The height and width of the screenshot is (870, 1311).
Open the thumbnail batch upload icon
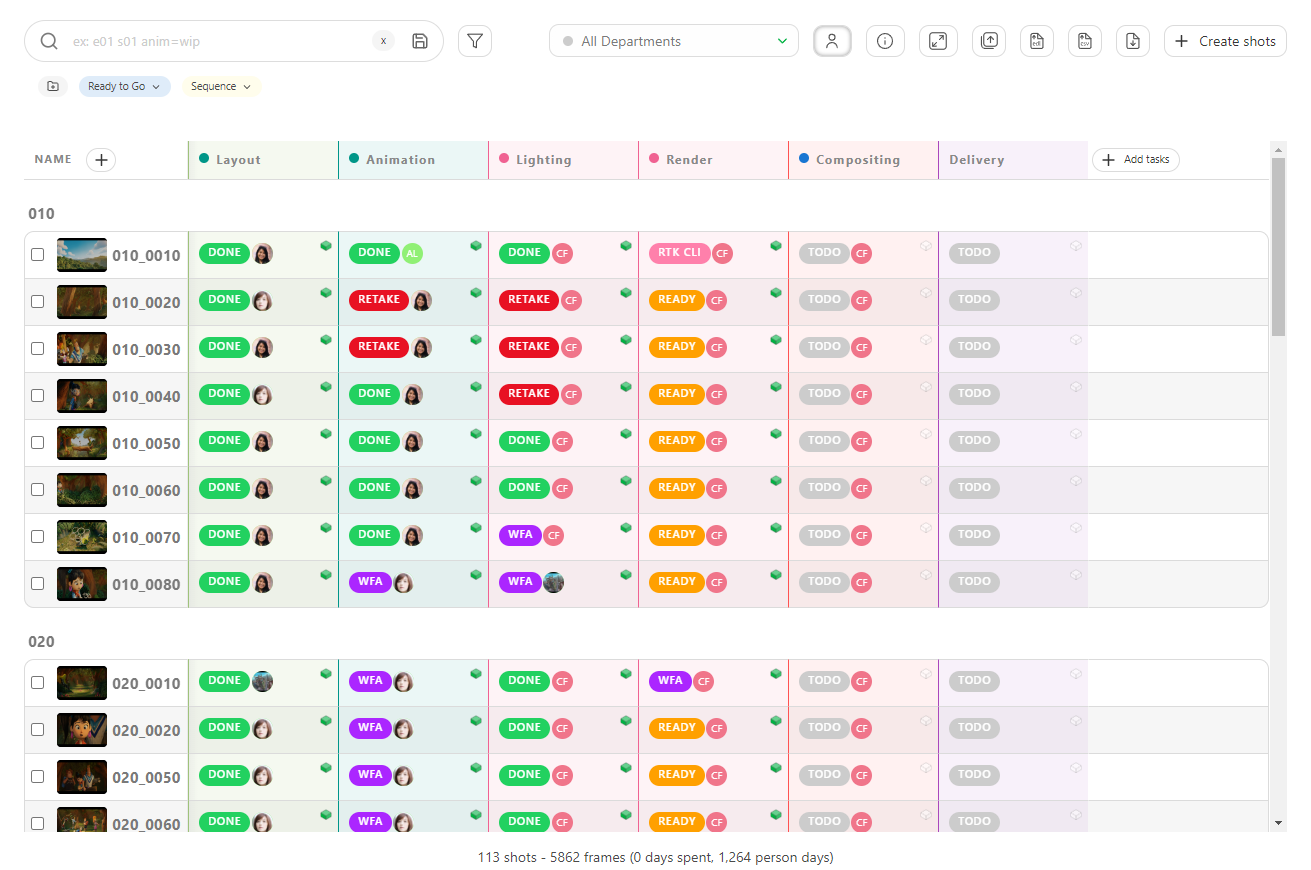point(989,41)
